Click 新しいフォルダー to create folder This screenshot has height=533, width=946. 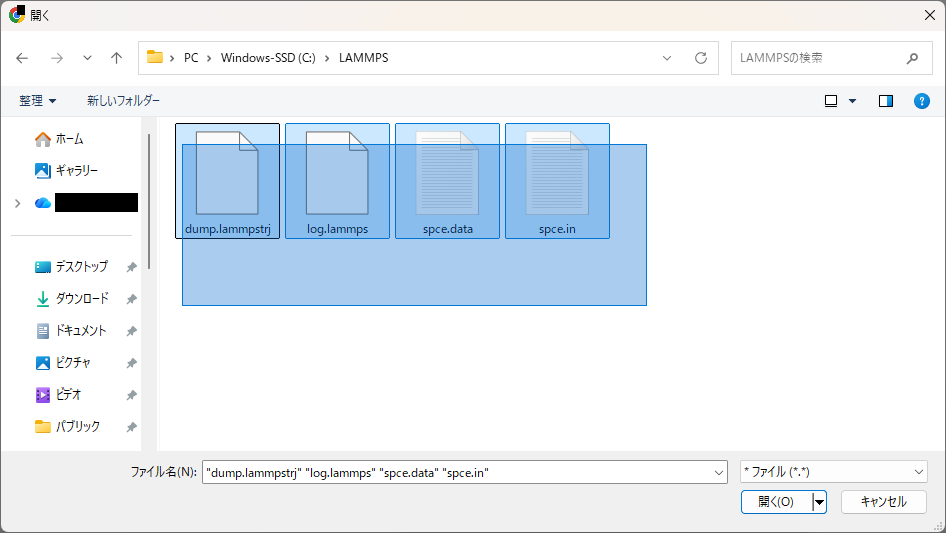click(x=123, y=101)
